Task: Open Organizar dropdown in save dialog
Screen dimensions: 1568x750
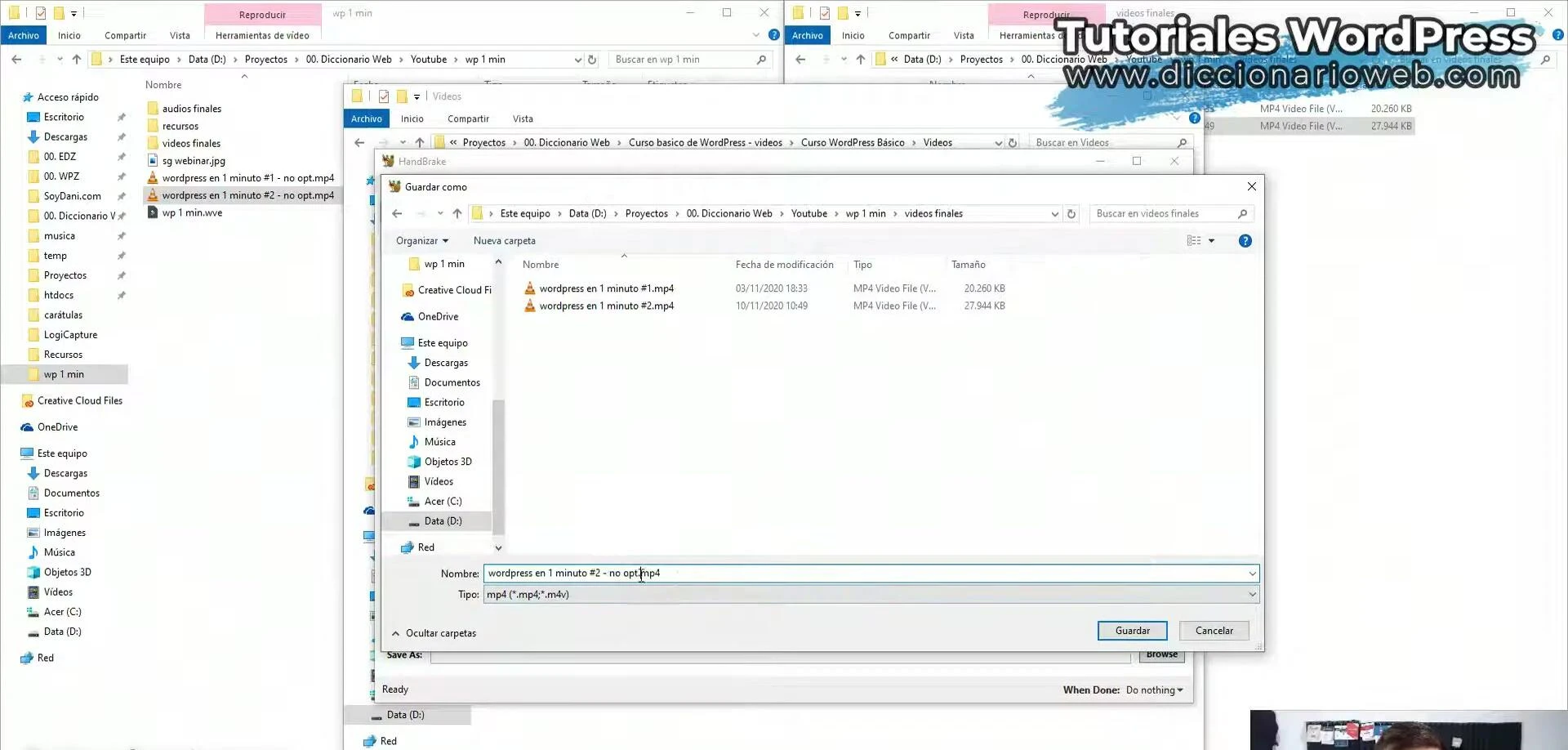Action: pyautogui.click(x=421, y=241)
